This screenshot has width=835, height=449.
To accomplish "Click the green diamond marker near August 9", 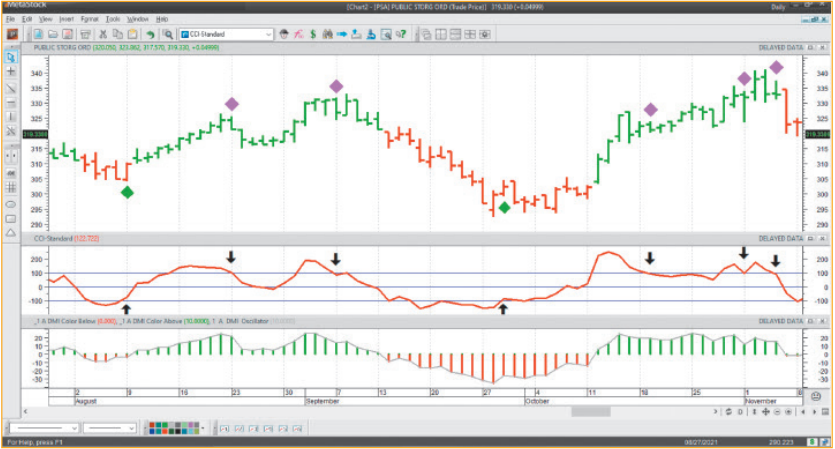I will click(127, 192).
